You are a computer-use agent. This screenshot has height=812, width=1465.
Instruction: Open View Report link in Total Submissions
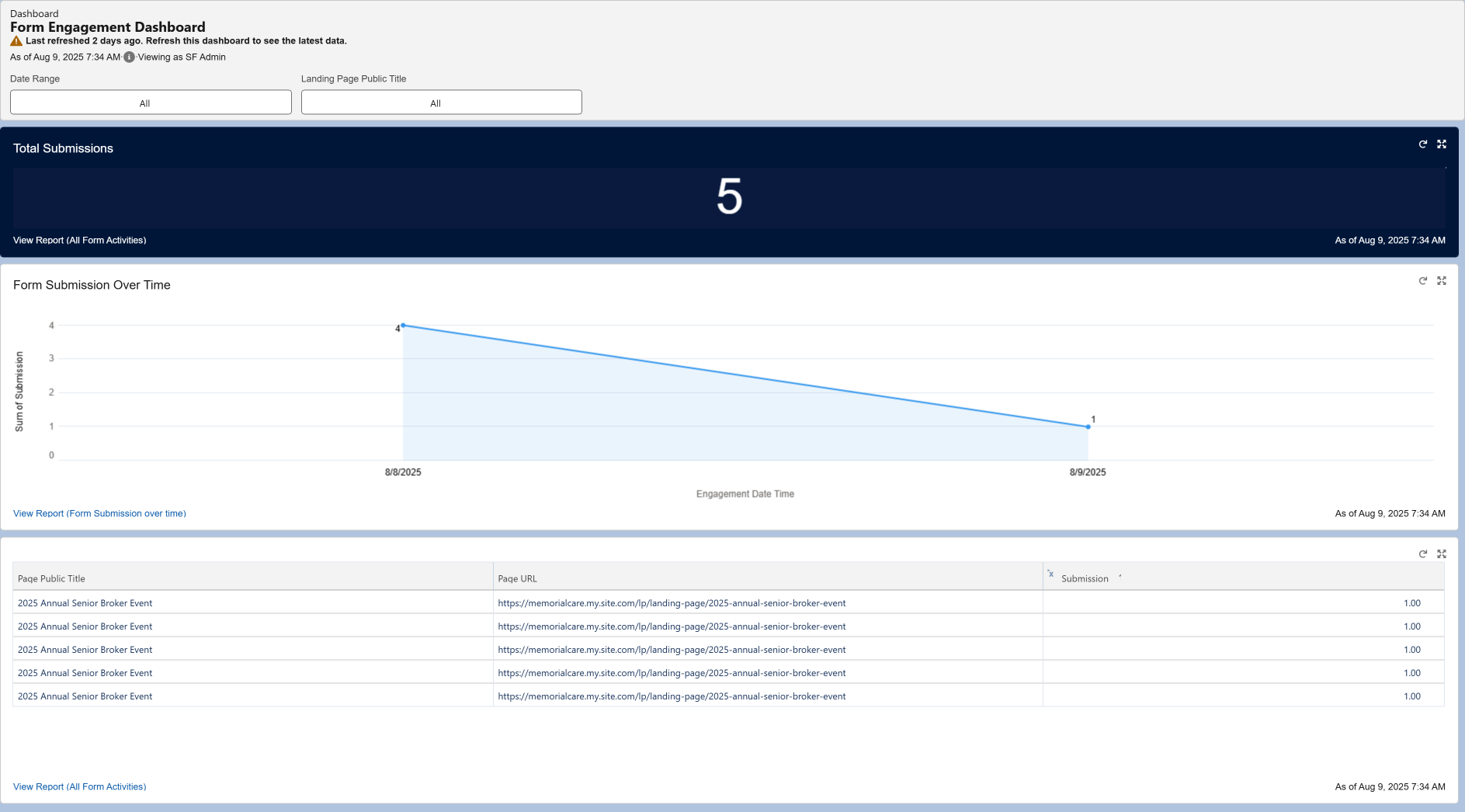[x=80, y=240]
